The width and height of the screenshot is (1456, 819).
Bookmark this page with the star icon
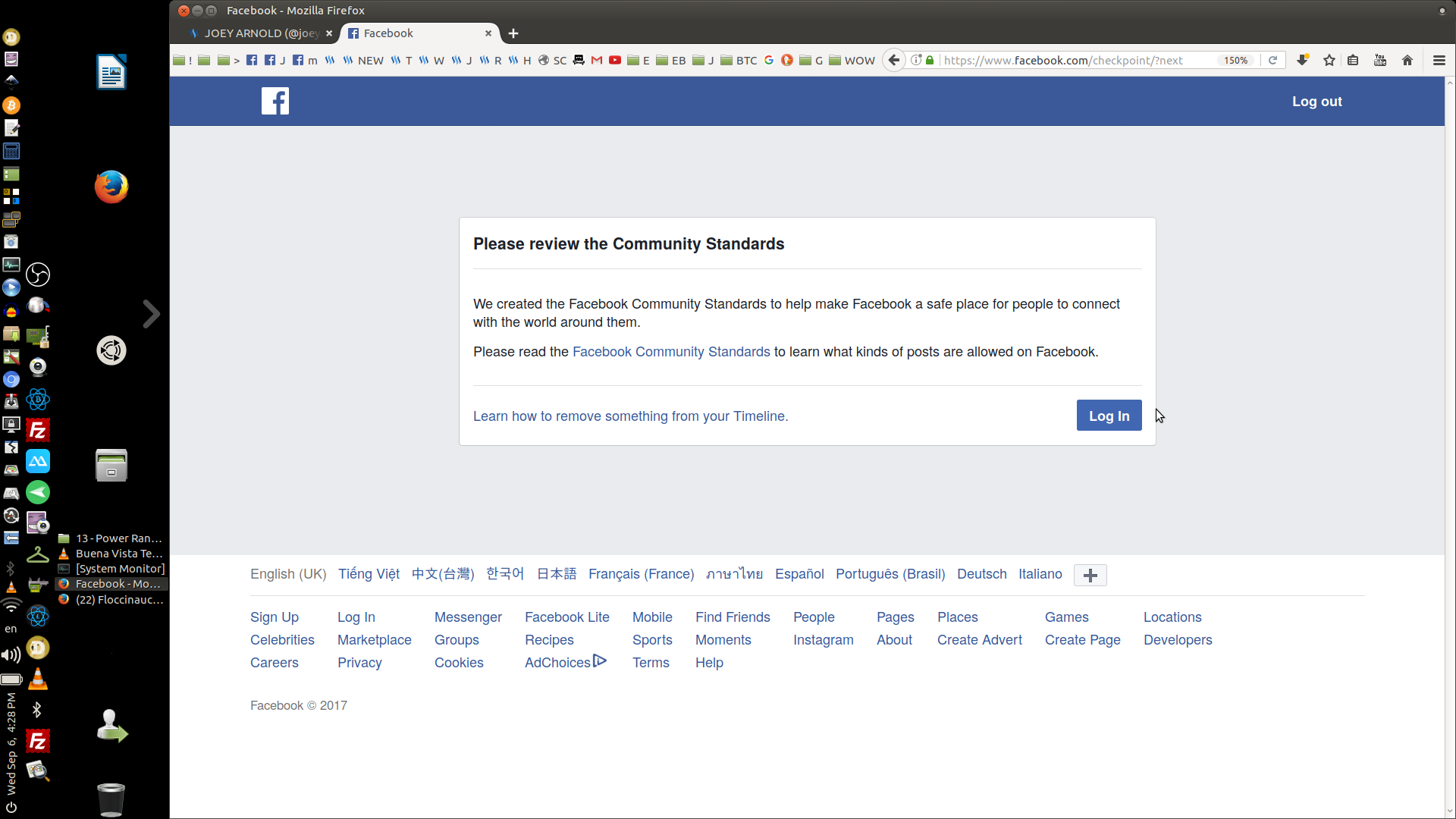[x=1329, y=61]
